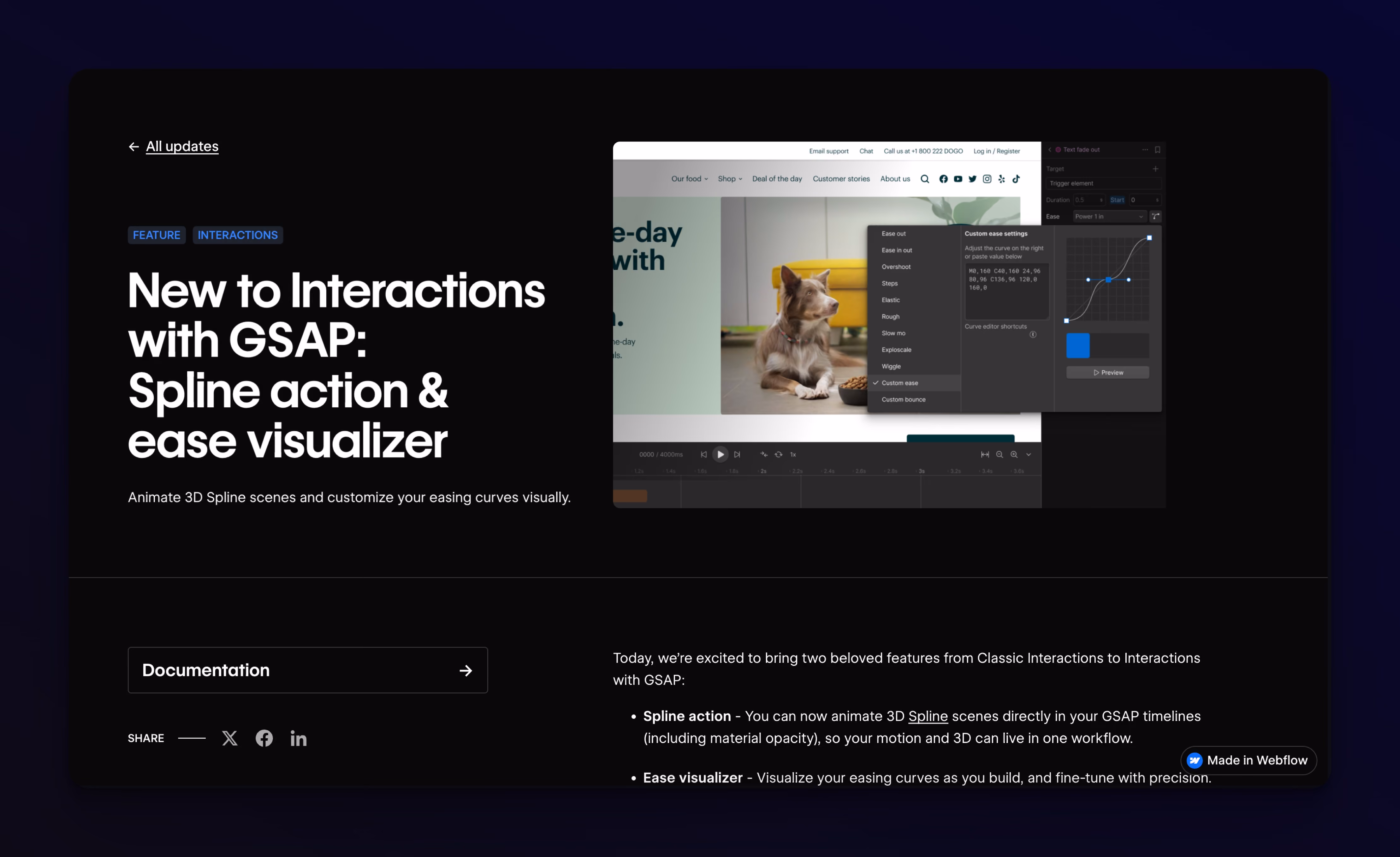Play the interaction timeline
Screen dimensions: 1400x857
click(x=721, y=455)
